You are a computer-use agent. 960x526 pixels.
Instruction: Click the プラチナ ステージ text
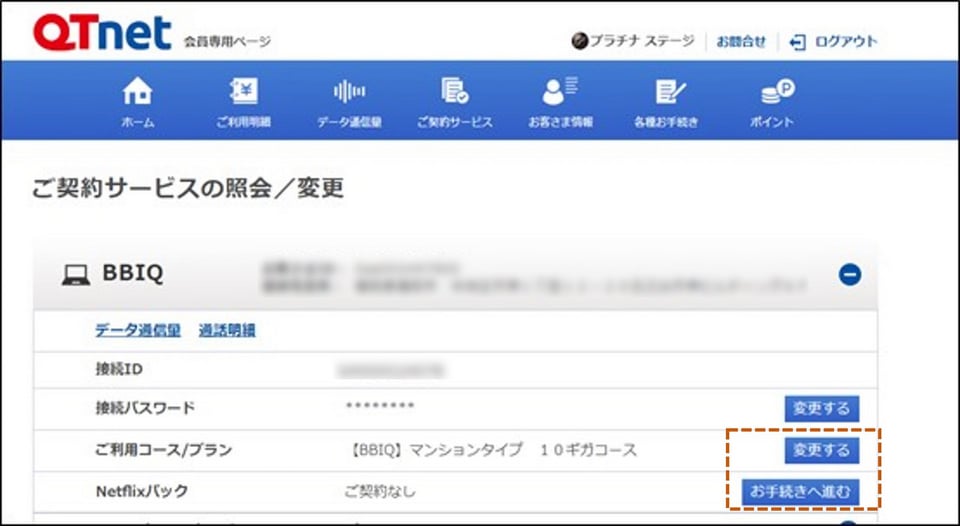click(x=642, y=41)
